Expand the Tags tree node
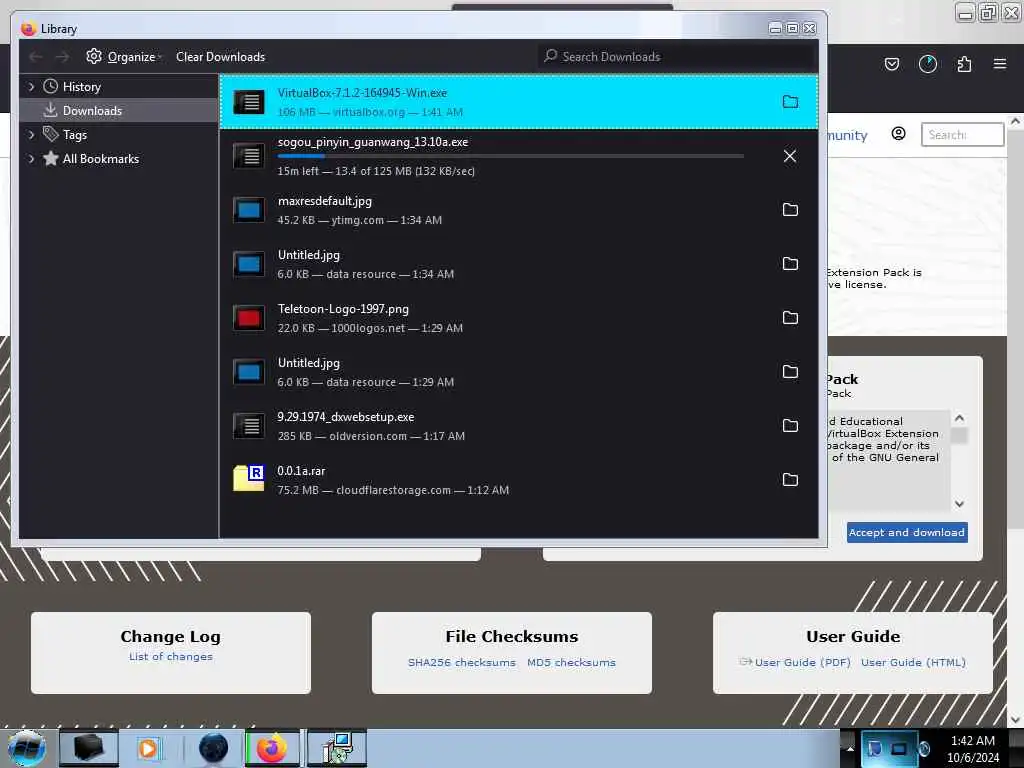The image size is (1024, 768). [31, 135]
